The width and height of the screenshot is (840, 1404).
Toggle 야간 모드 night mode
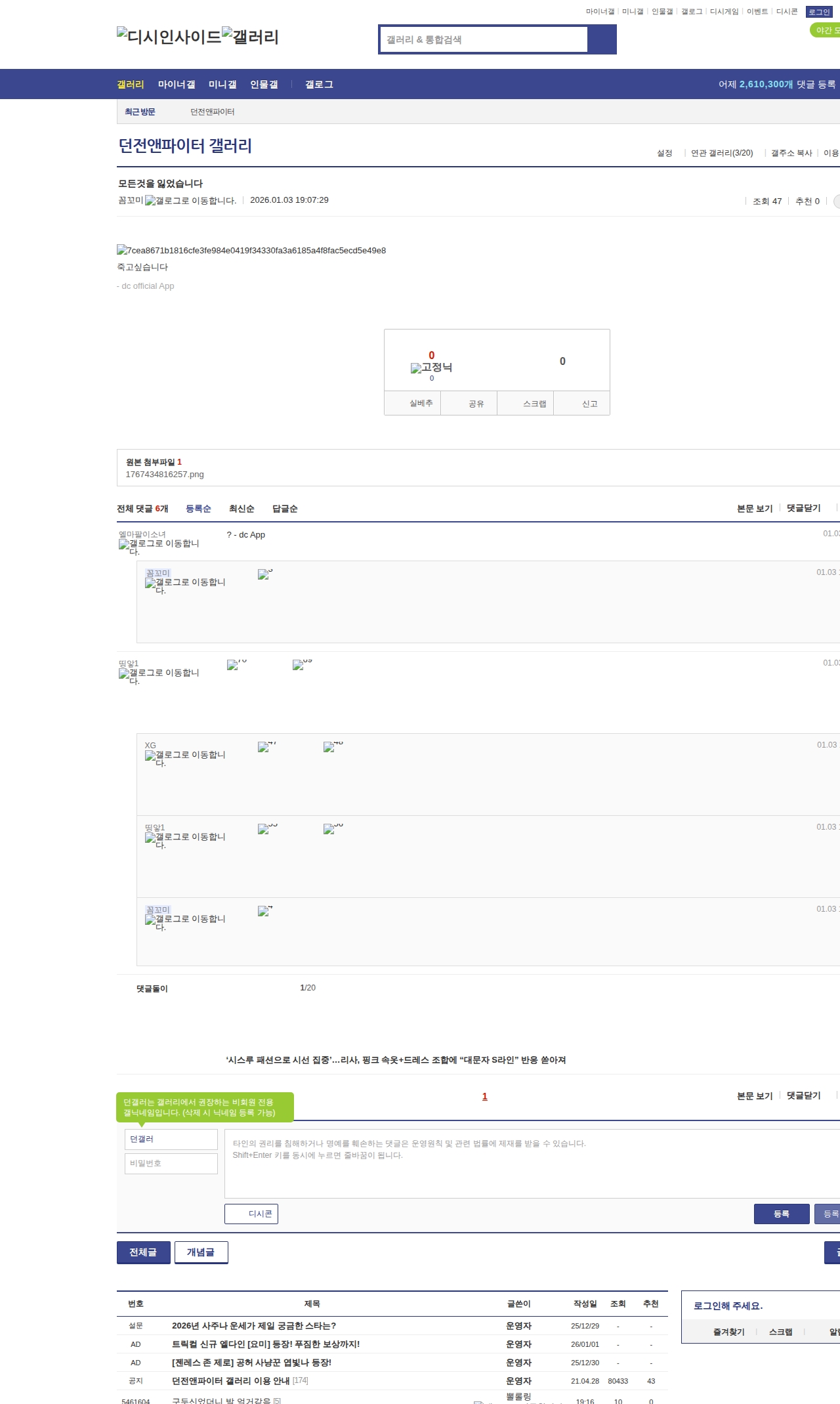coord(826,30)
